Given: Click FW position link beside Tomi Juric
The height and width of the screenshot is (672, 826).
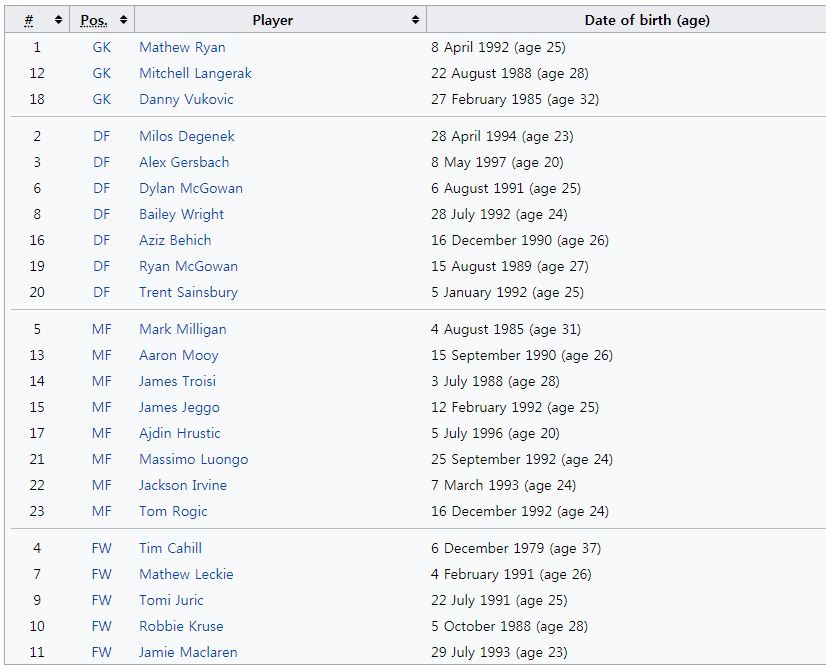Looking at the screenshot, I should click(x=102, y=600).
